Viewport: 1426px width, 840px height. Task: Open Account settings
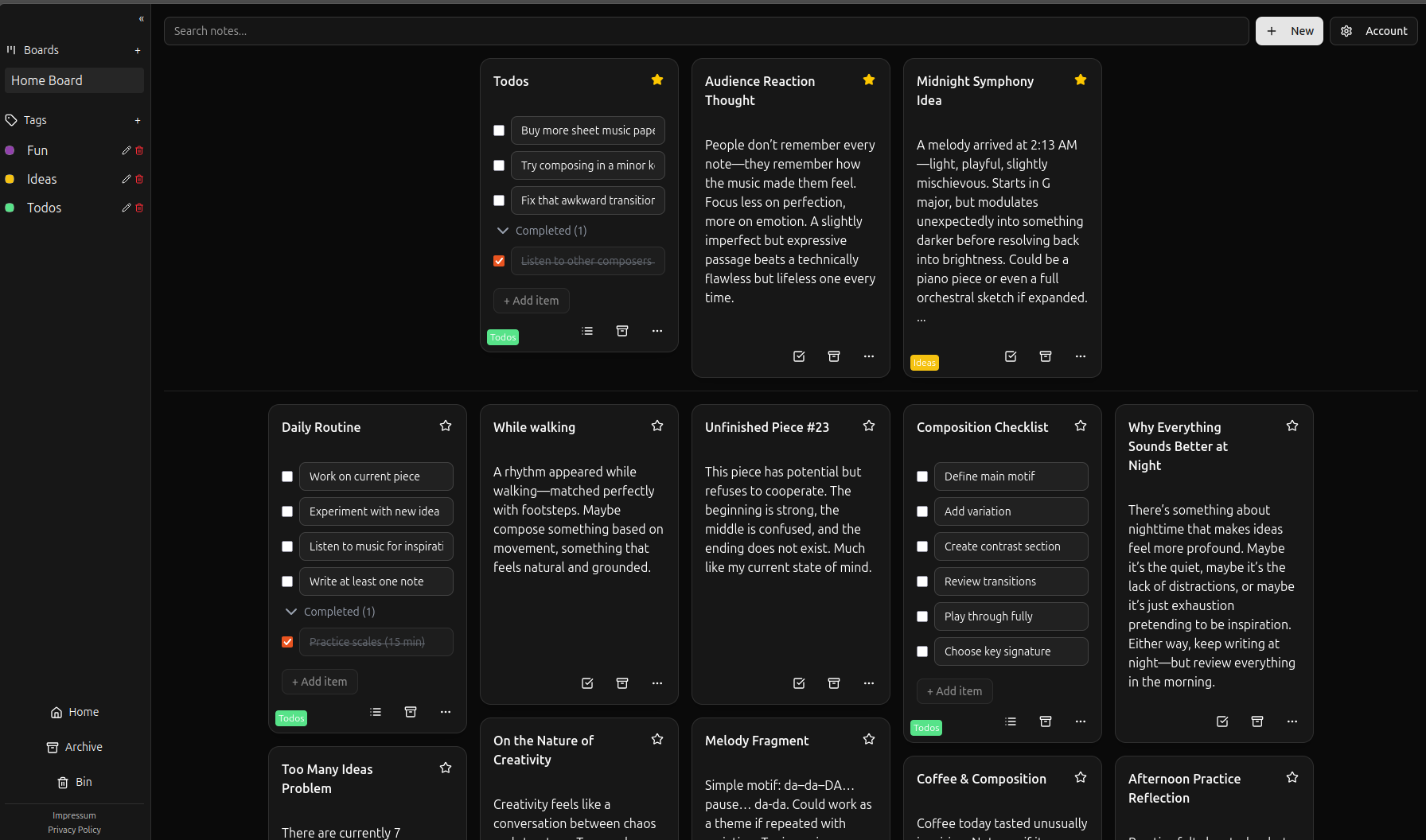coord(1373,31)
